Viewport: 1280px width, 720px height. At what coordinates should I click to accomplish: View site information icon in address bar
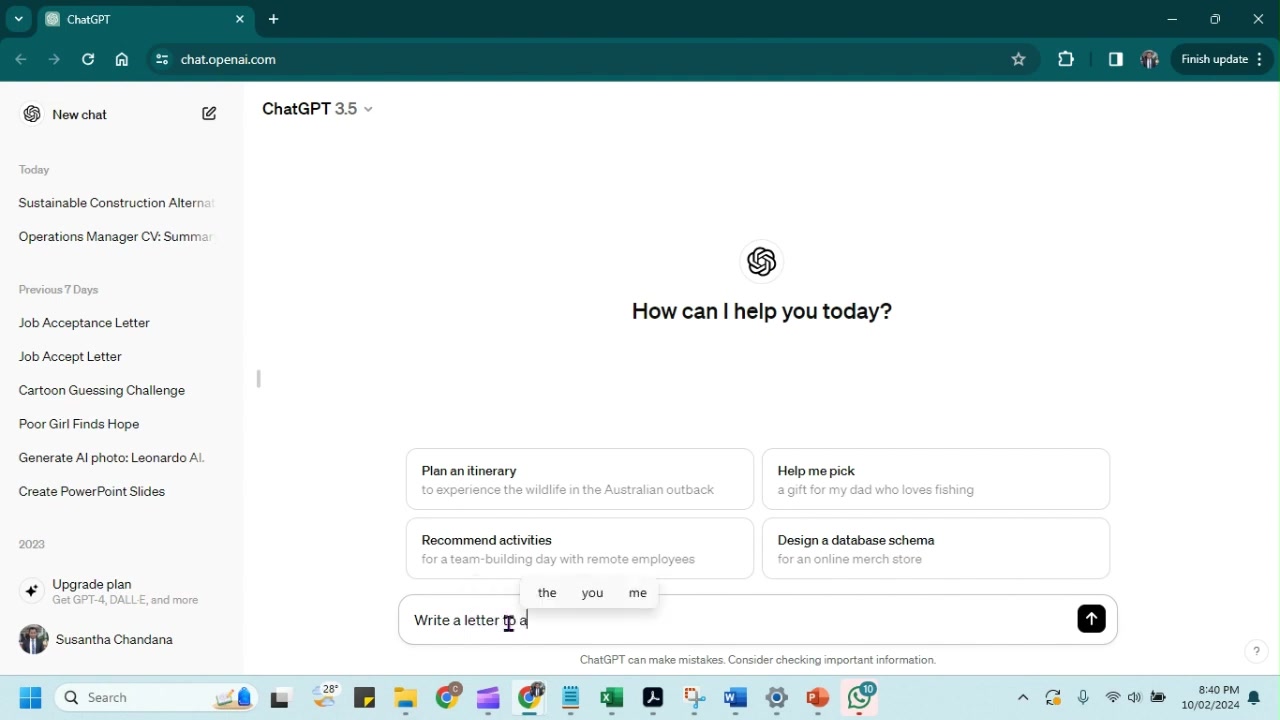tap(161, 59)
